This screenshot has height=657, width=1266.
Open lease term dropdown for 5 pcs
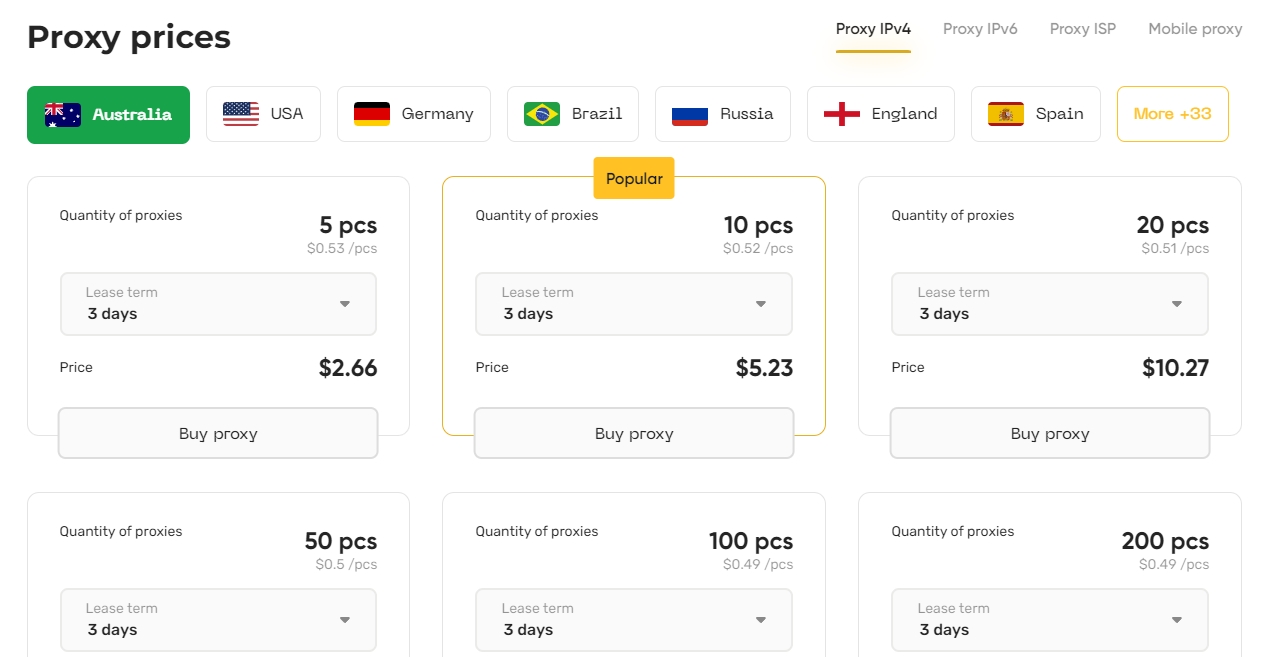point(218,304)
